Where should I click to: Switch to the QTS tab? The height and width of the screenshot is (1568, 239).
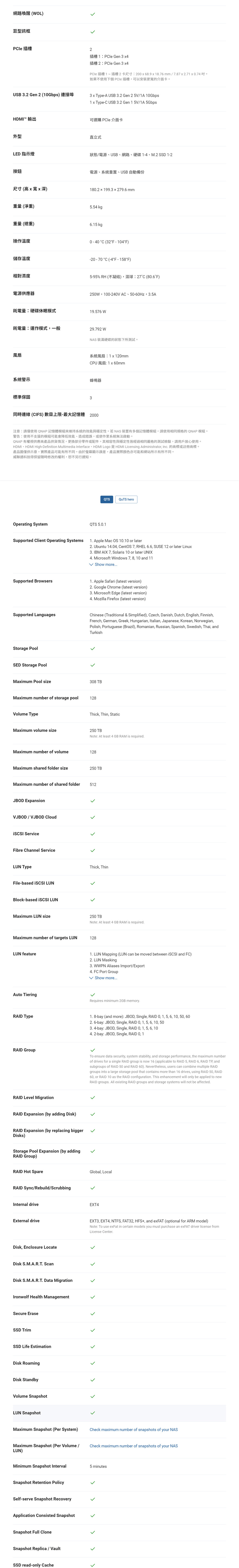point(106,499)
